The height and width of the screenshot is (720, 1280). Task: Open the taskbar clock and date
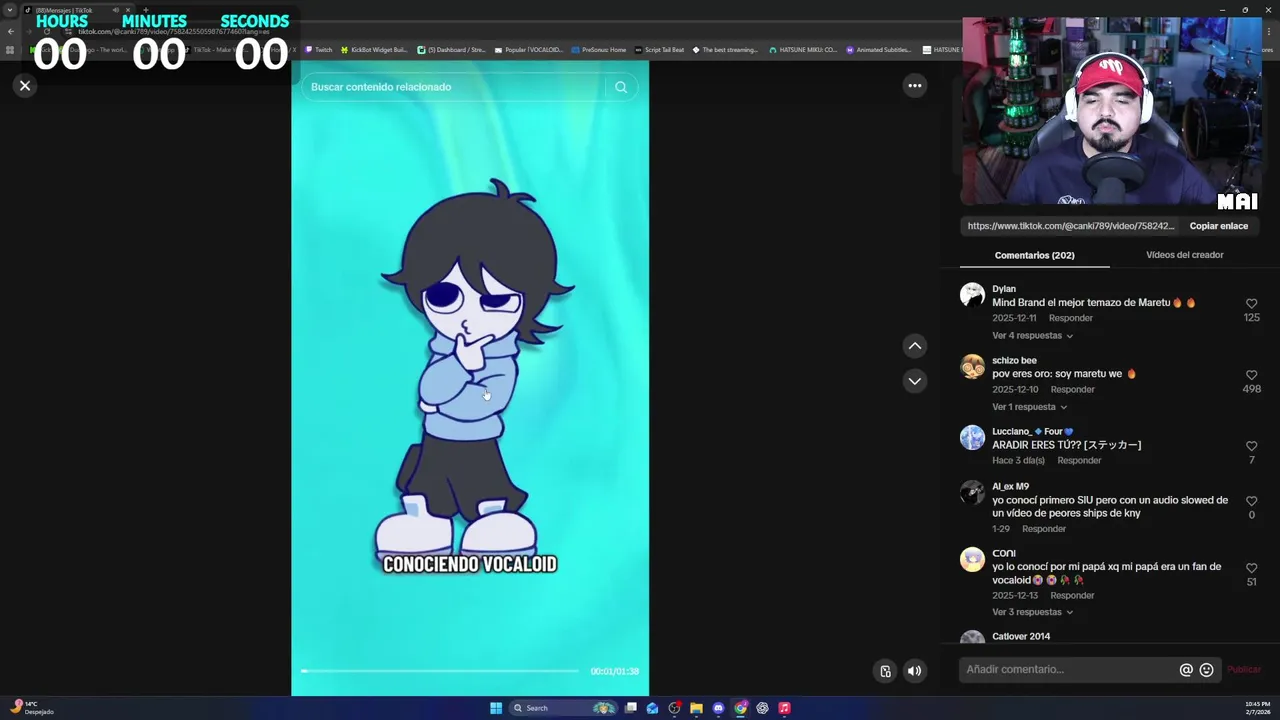tap(1258, 708)
